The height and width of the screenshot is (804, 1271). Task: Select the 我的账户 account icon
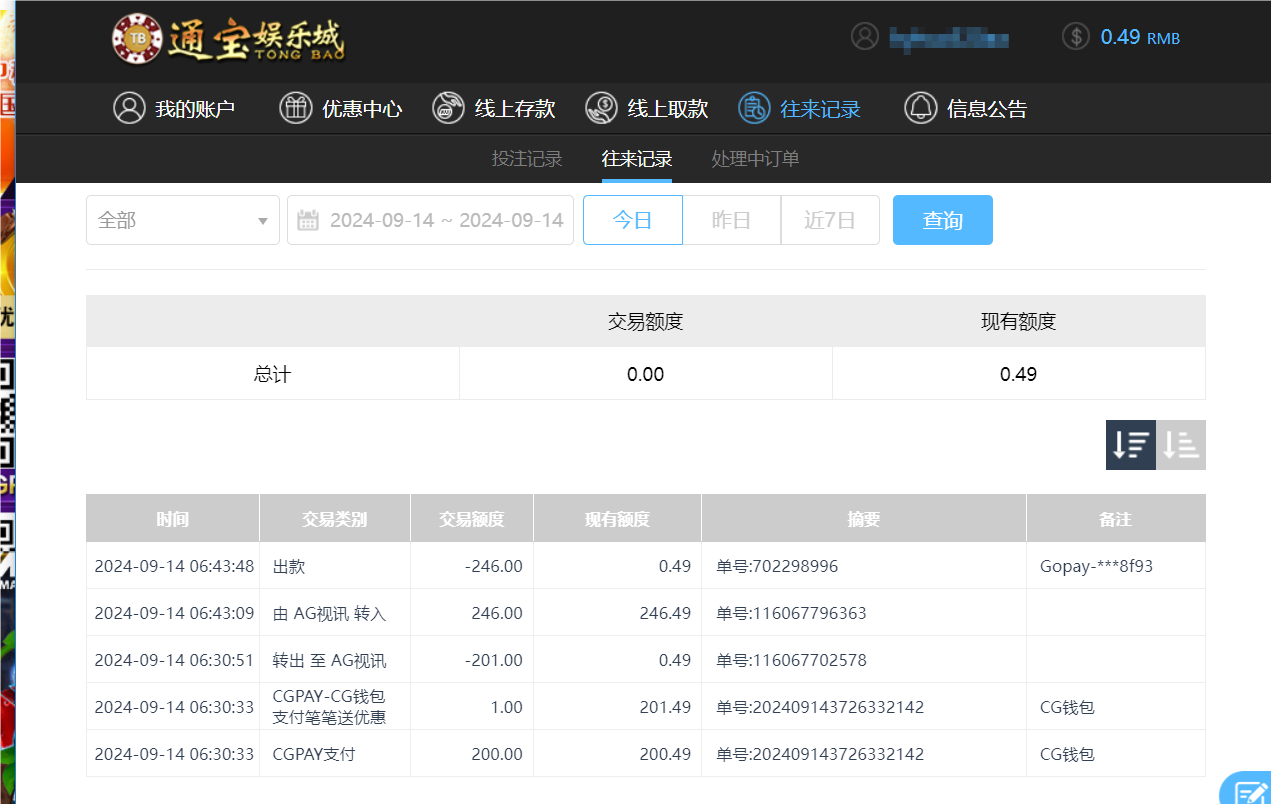[x=130, y=108]
